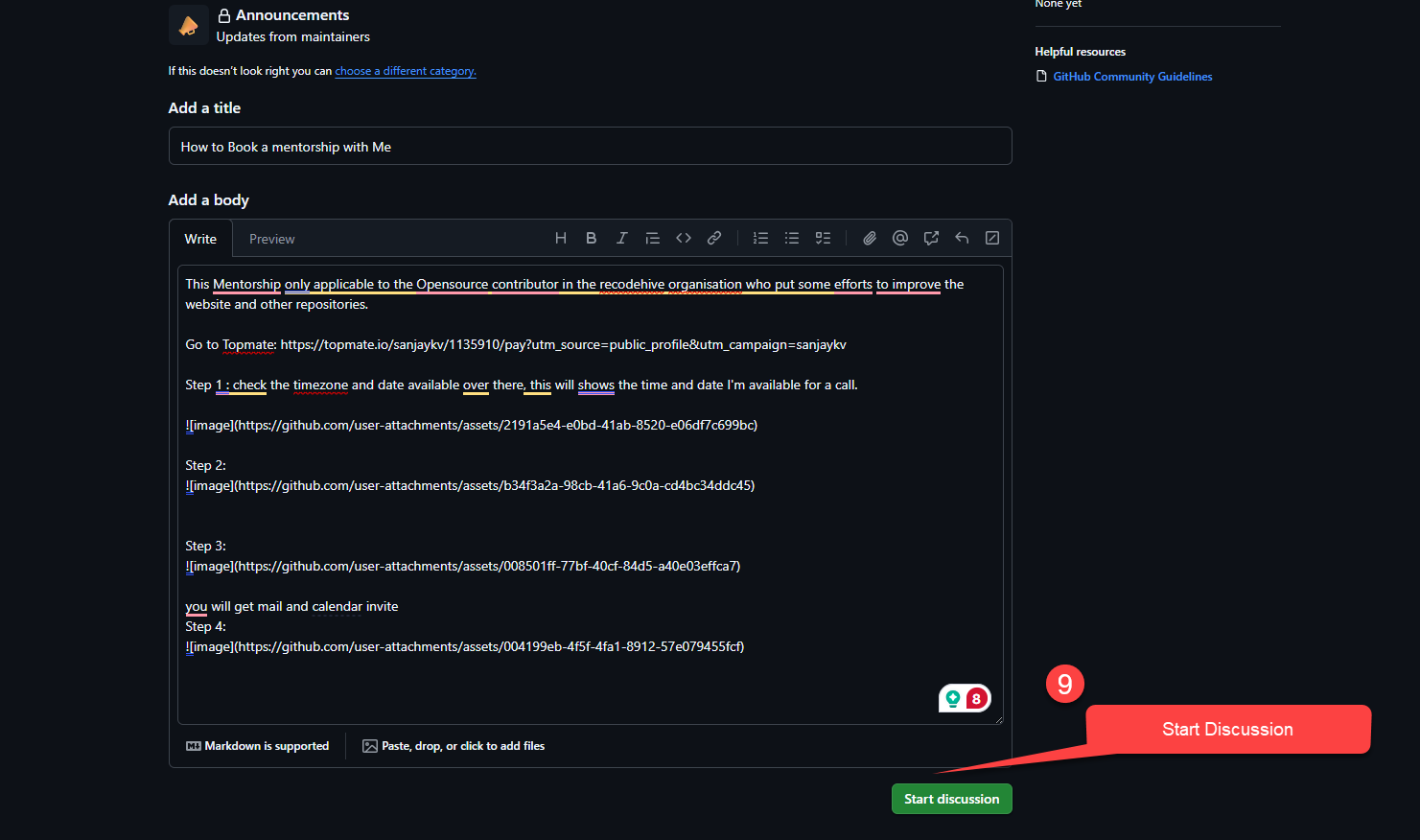1420x840 pixels.
Task: Click the 'Step 2:' line in body
Action: (x=206, y=465)
